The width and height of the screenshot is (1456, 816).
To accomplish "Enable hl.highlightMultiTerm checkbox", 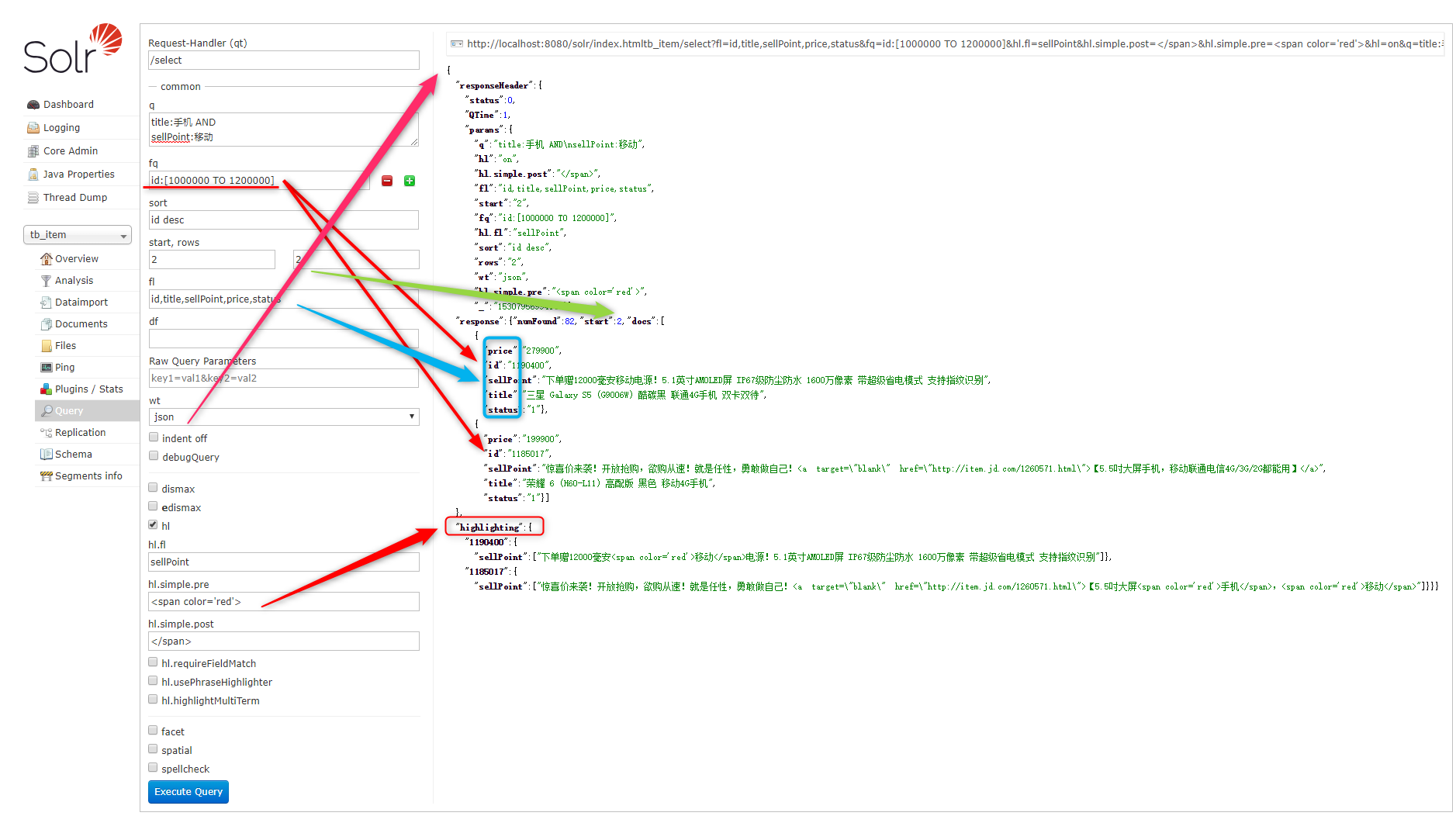I will pyautogui.click(x=154, y=700).
